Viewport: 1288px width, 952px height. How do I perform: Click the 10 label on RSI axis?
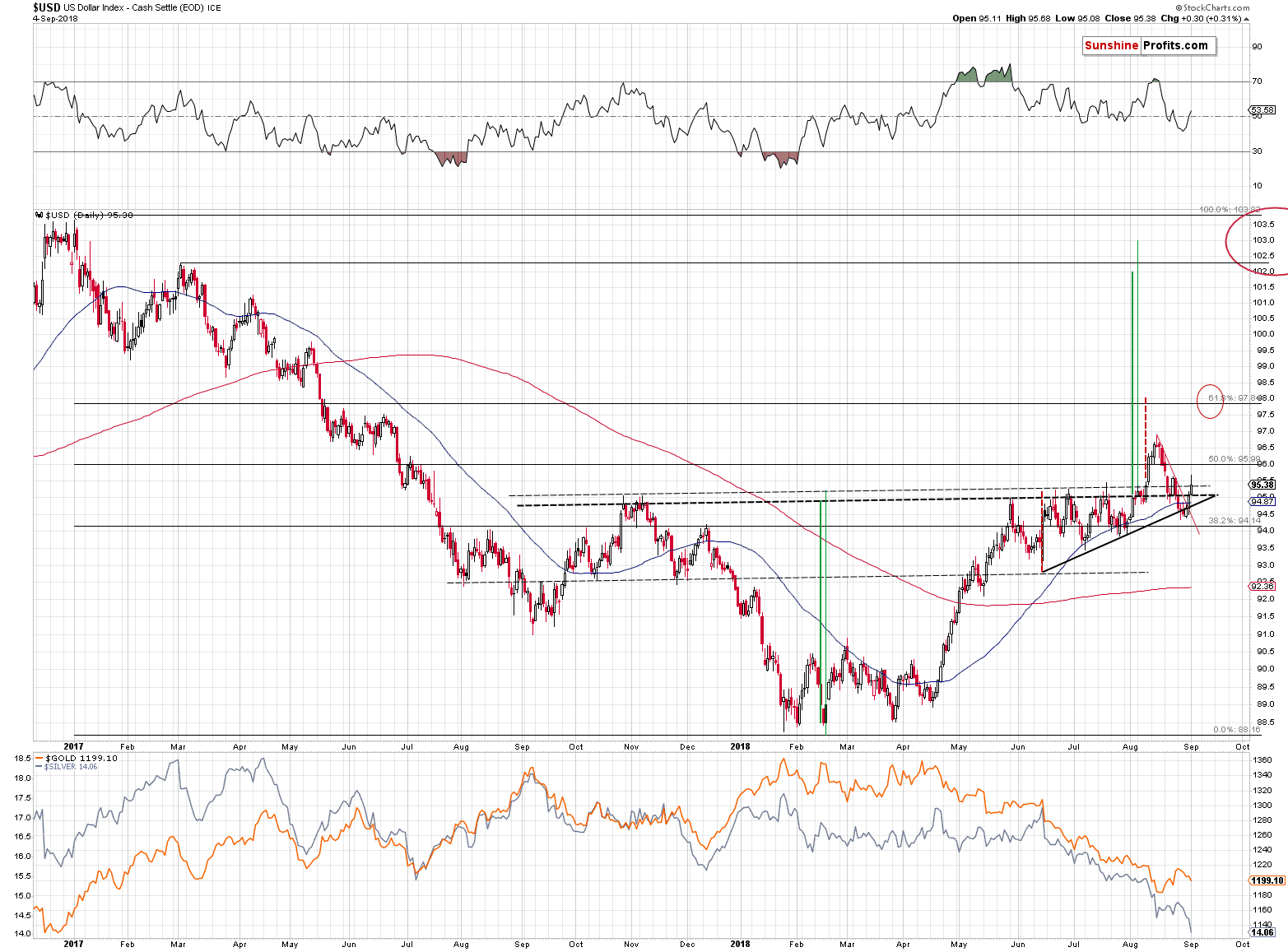[1257, 185]
